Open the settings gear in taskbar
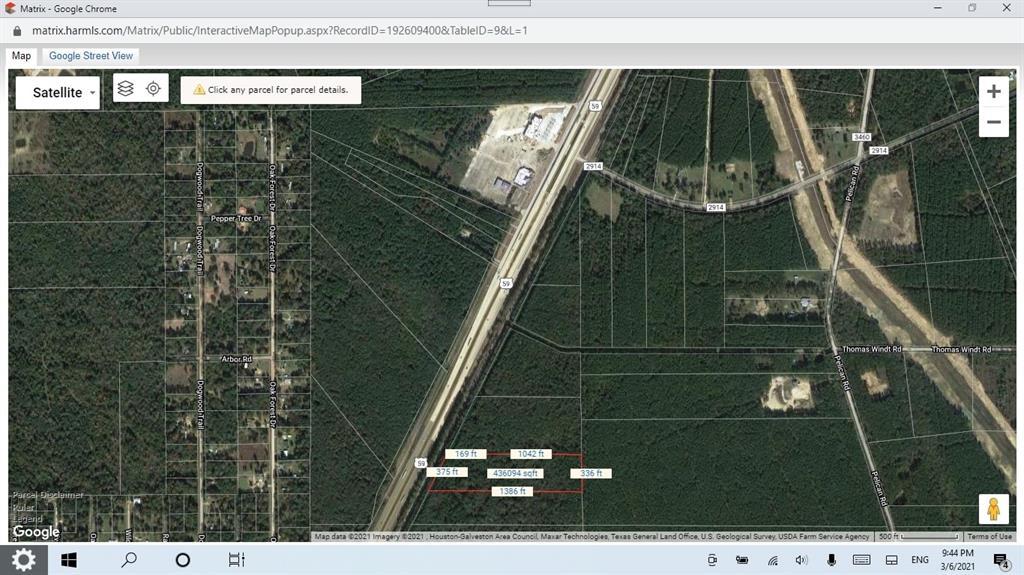The width and height of the screenshot is (1024, 575). (x=23, y=560)
